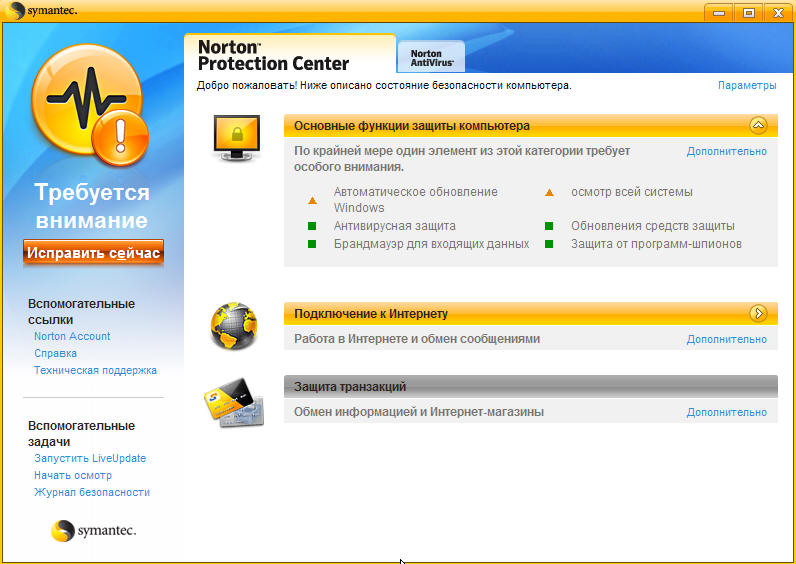796x564 pixels.
Task: Open Дополнительно link for transaction protection
Action: click(726, 412)
